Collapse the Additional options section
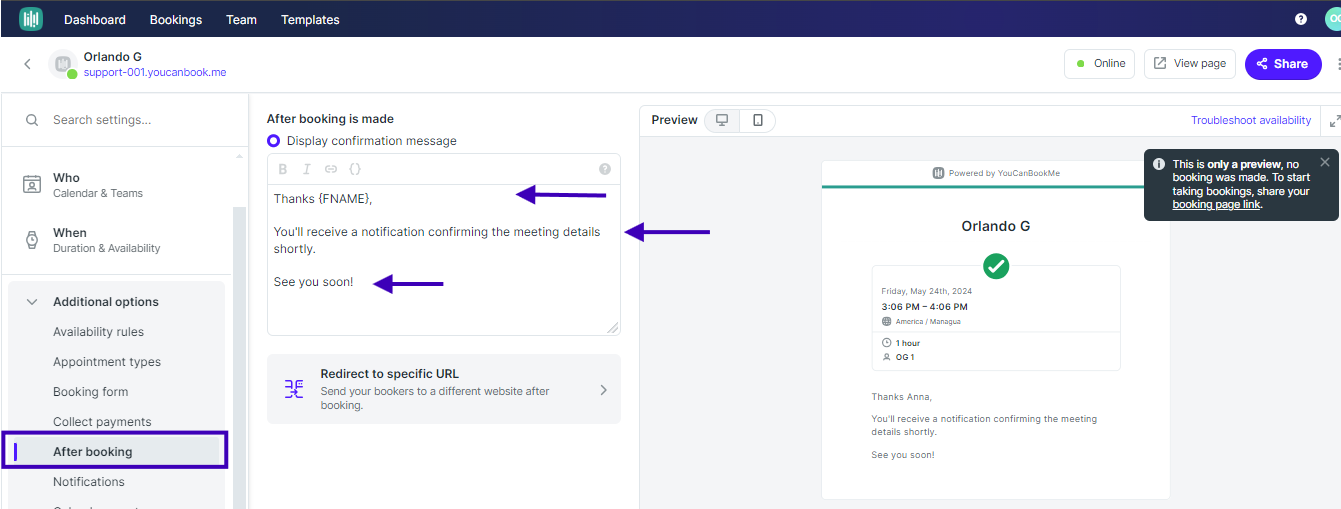The image size is (1341, 509). [x=32, y=302]
